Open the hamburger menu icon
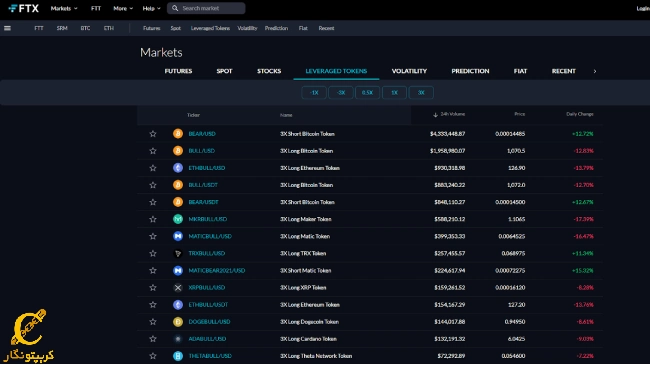Screen dimensions: 650x365 (x=7, y=28)
